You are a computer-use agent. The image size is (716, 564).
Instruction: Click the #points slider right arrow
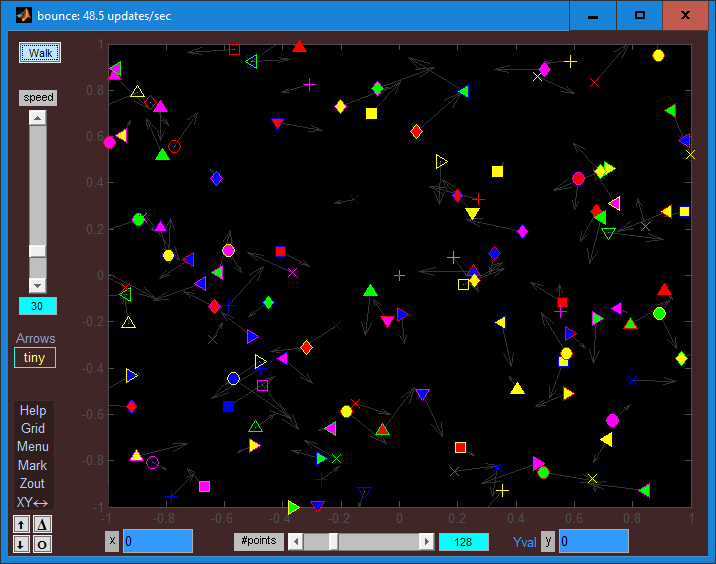point(426,542)
